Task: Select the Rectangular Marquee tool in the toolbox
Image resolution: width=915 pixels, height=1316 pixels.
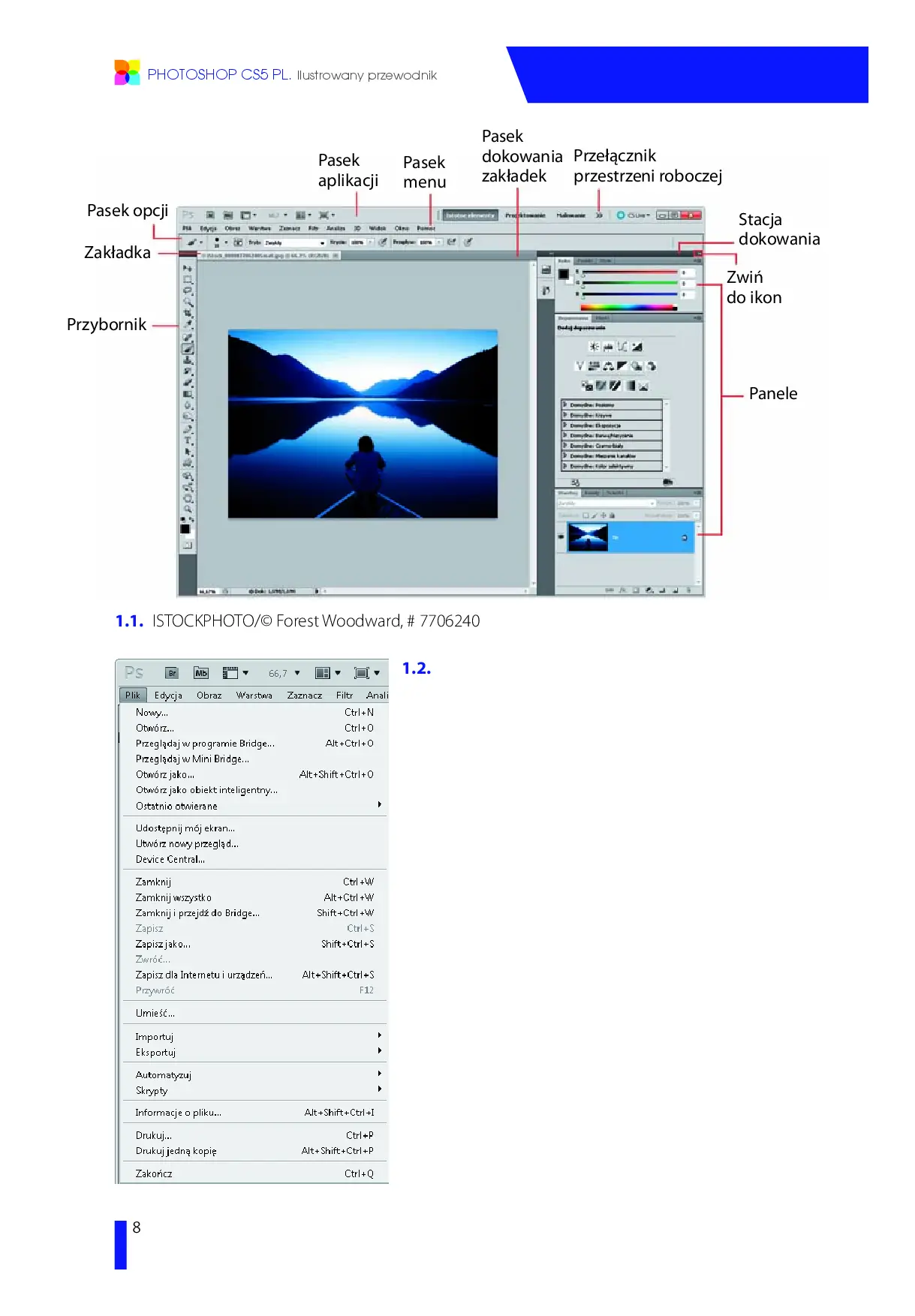Action: click(188, 279)
